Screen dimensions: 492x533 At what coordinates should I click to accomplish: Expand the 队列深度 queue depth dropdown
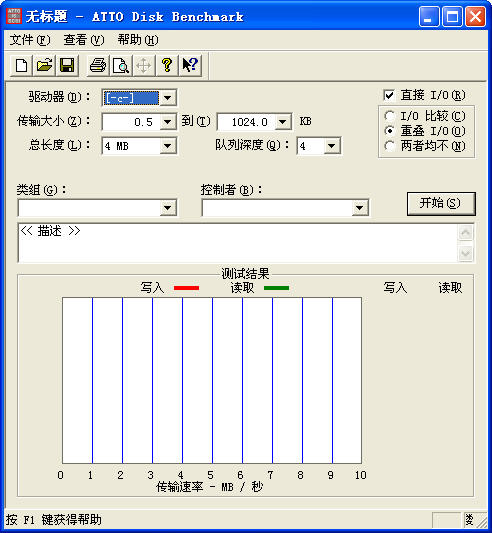tap(332, 146)
